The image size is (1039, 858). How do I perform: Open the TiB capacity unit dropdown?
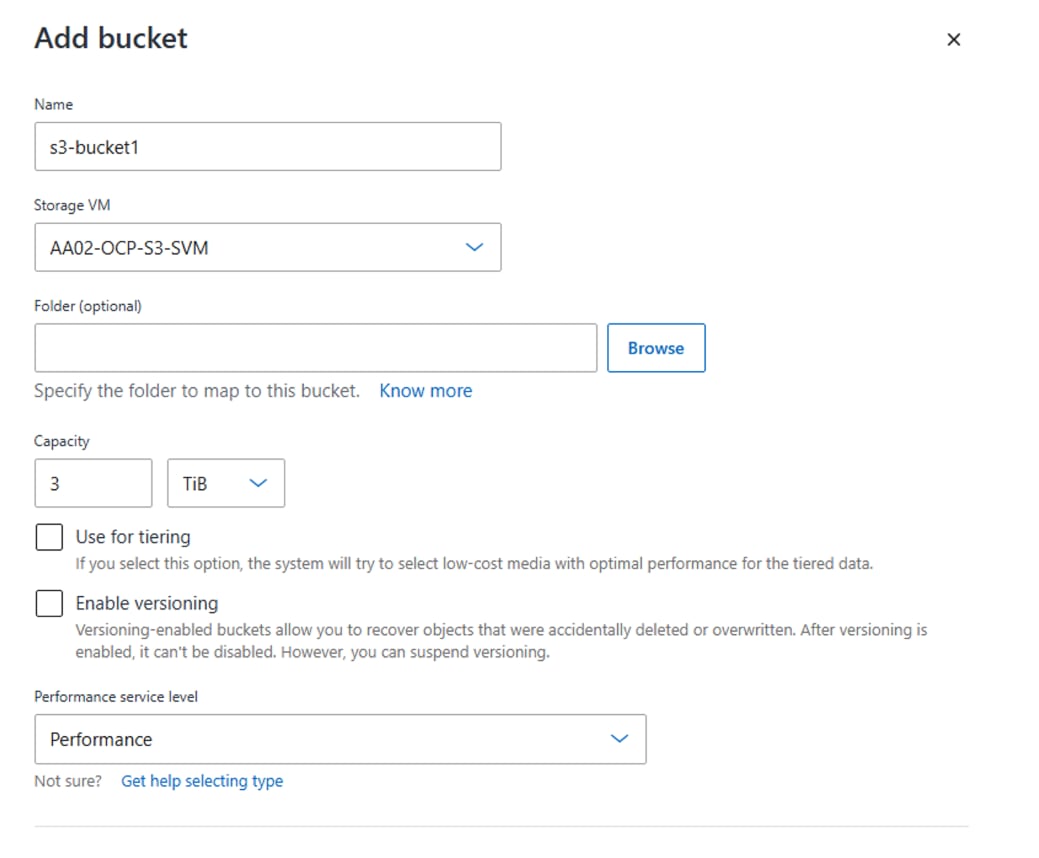click(226, 483)
